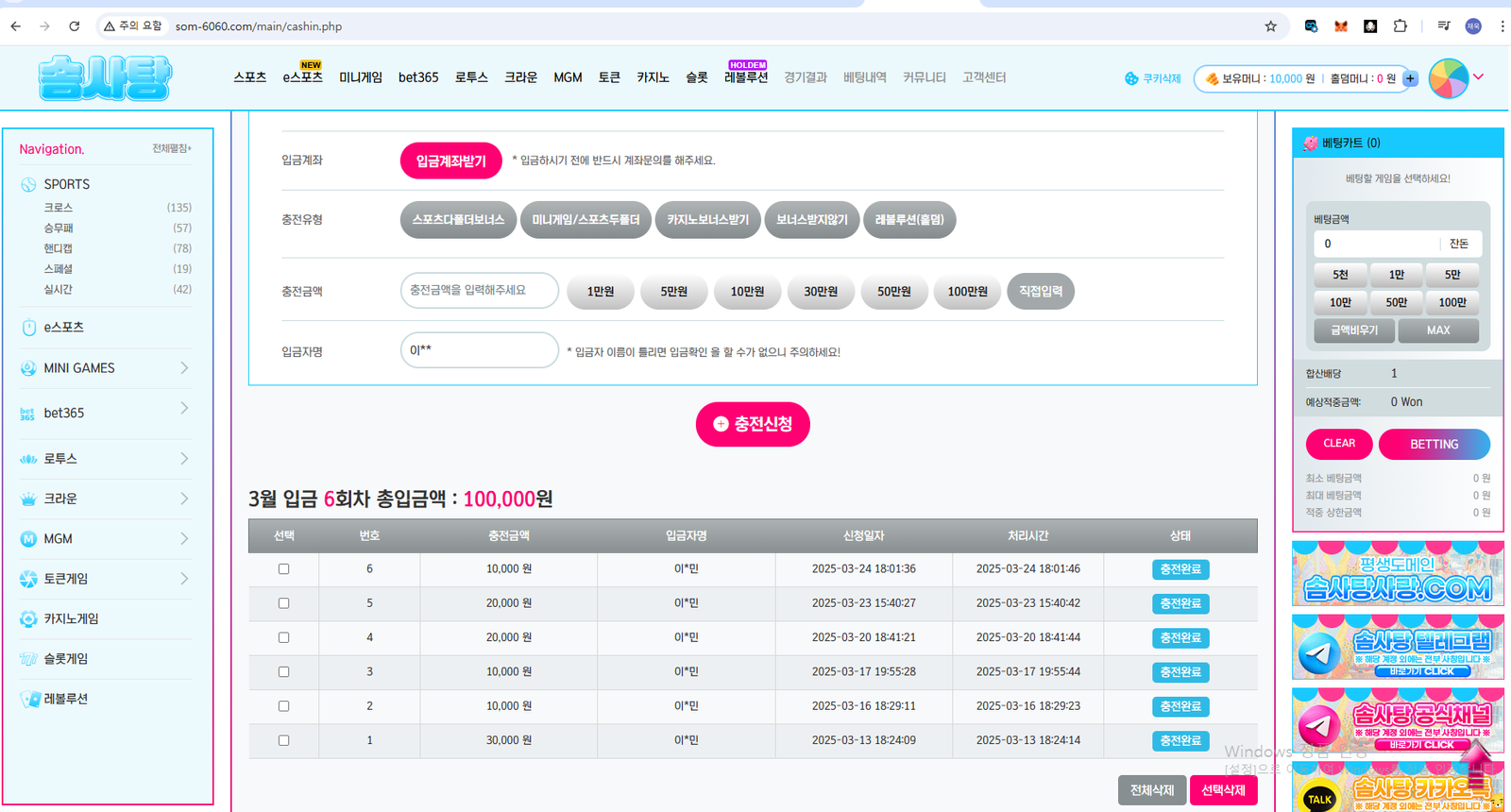Image resolution: width=1511 pixels, height=812 pixels.
Task: Open the 카지노 top menu item
Action: [653, 77]
